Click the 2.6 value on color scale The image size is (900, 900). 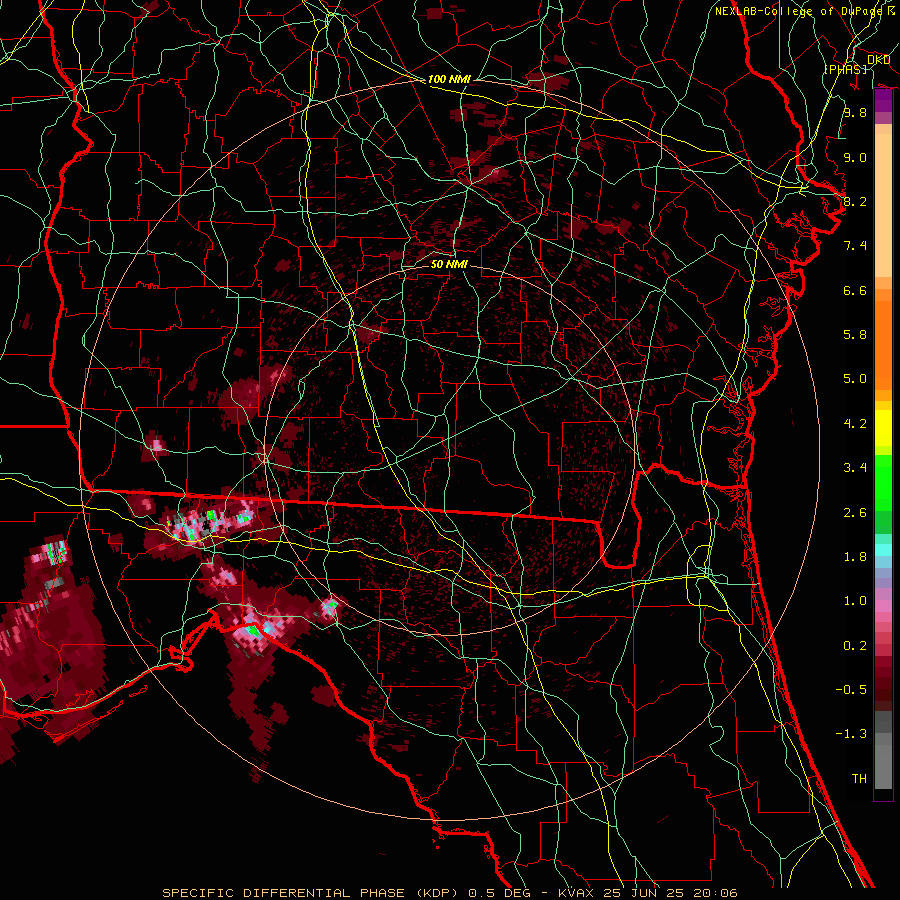[x=855, y=513]
